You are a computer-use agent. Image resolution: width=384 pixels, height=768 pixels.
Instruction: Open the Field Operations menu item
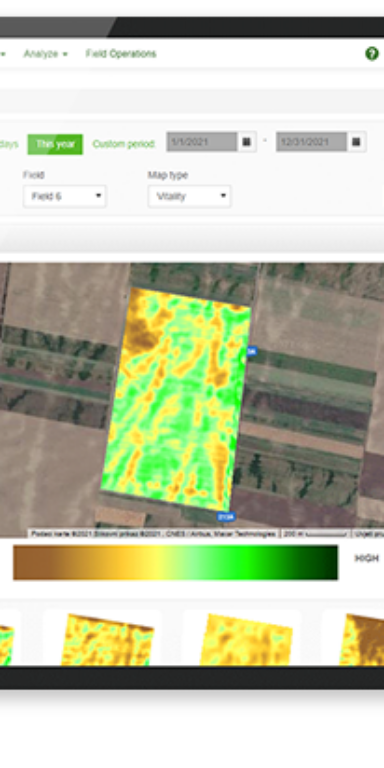(121, 54)
